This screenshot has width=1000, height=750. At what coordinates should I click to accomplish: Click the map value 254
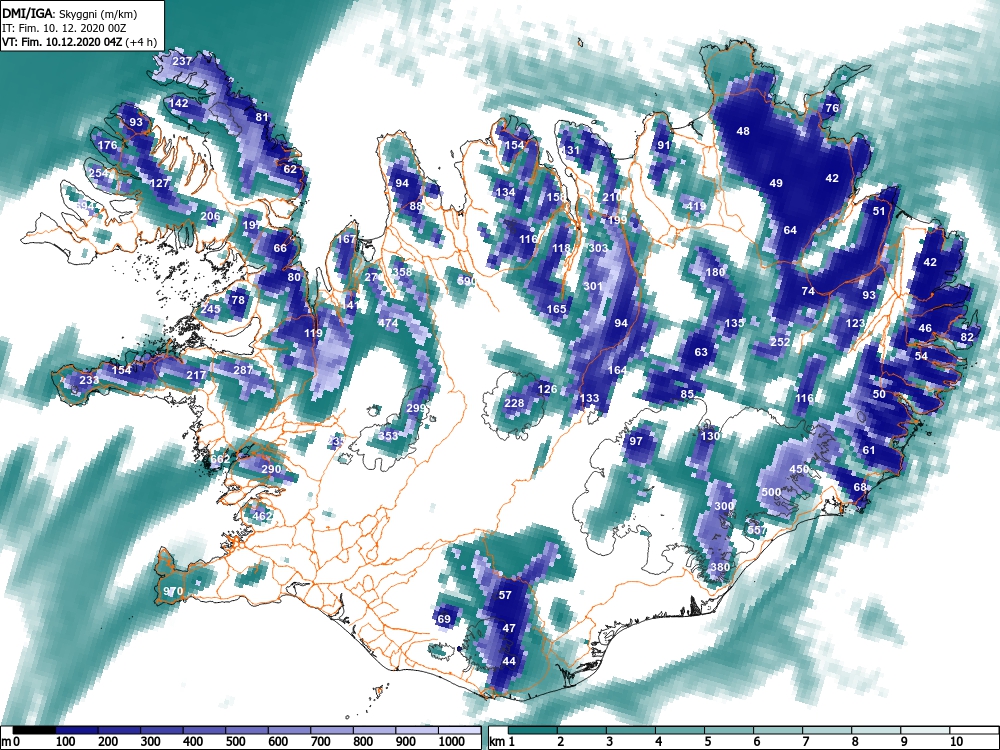click(x=99, y=173)
